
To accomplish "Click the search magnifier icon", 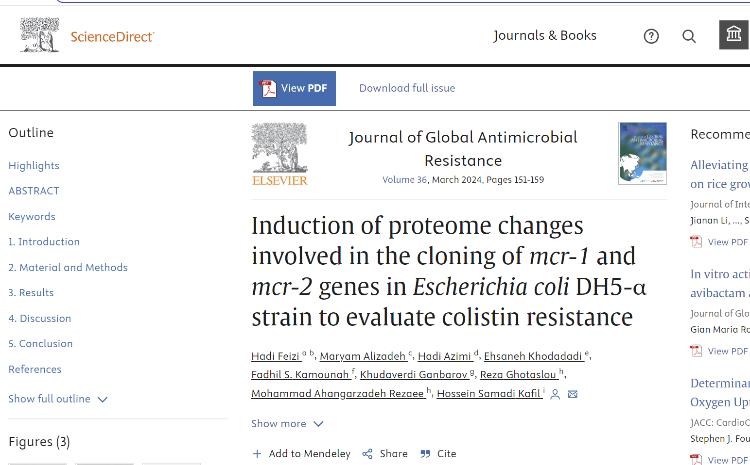I will (689, 36).
